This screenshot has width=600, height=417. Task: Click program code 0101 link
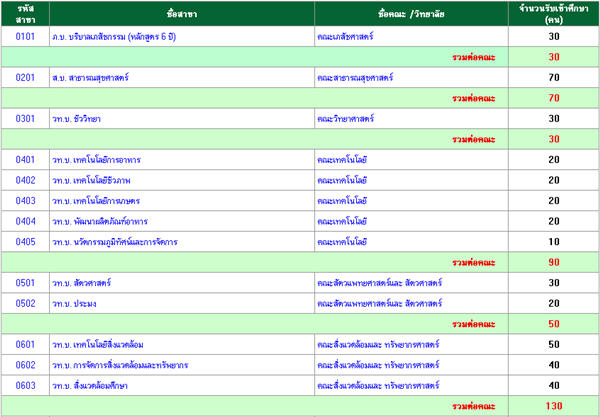point(25,36)
